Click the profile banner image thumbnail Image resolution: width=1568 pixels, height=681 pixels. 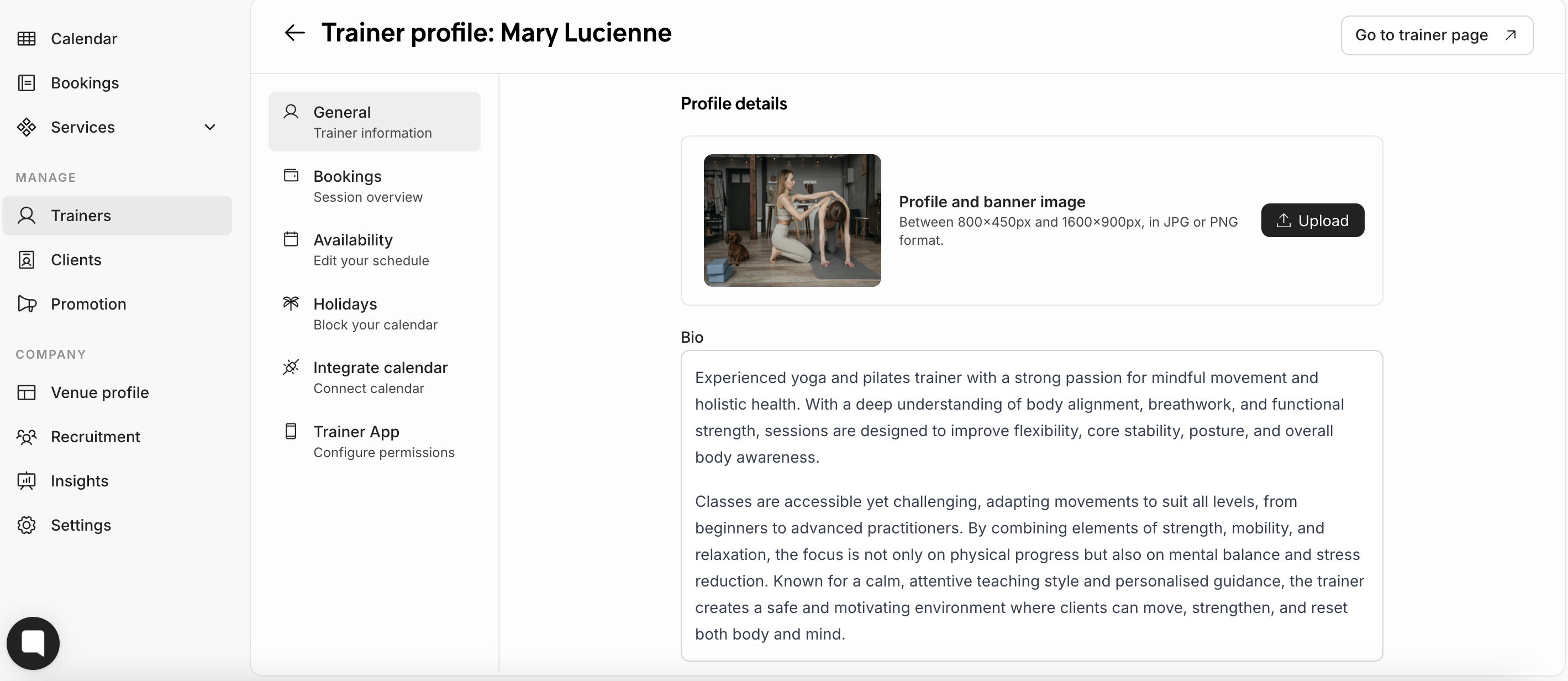click(x=792, y=221)
